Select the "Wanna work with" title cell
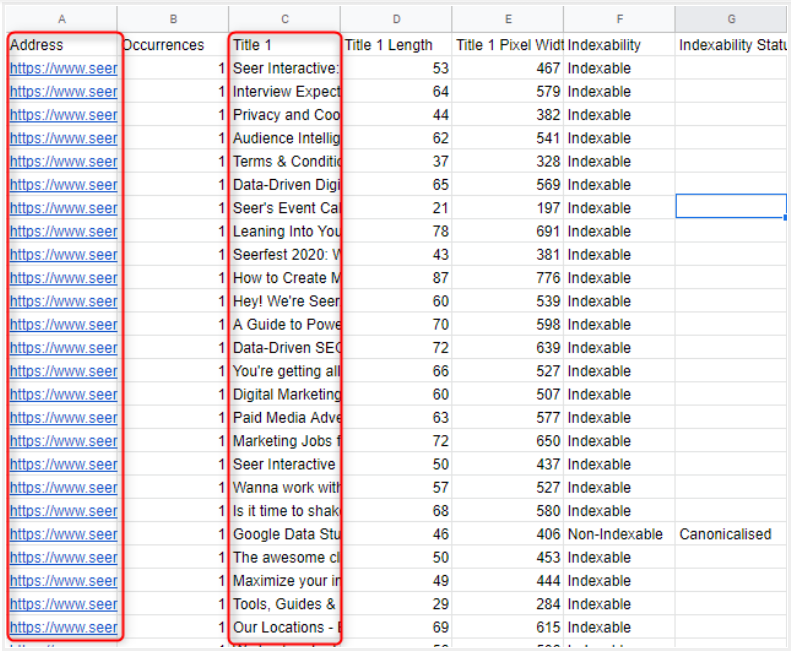This screenshot has width=791, height=657. click(x=286, y=488)
